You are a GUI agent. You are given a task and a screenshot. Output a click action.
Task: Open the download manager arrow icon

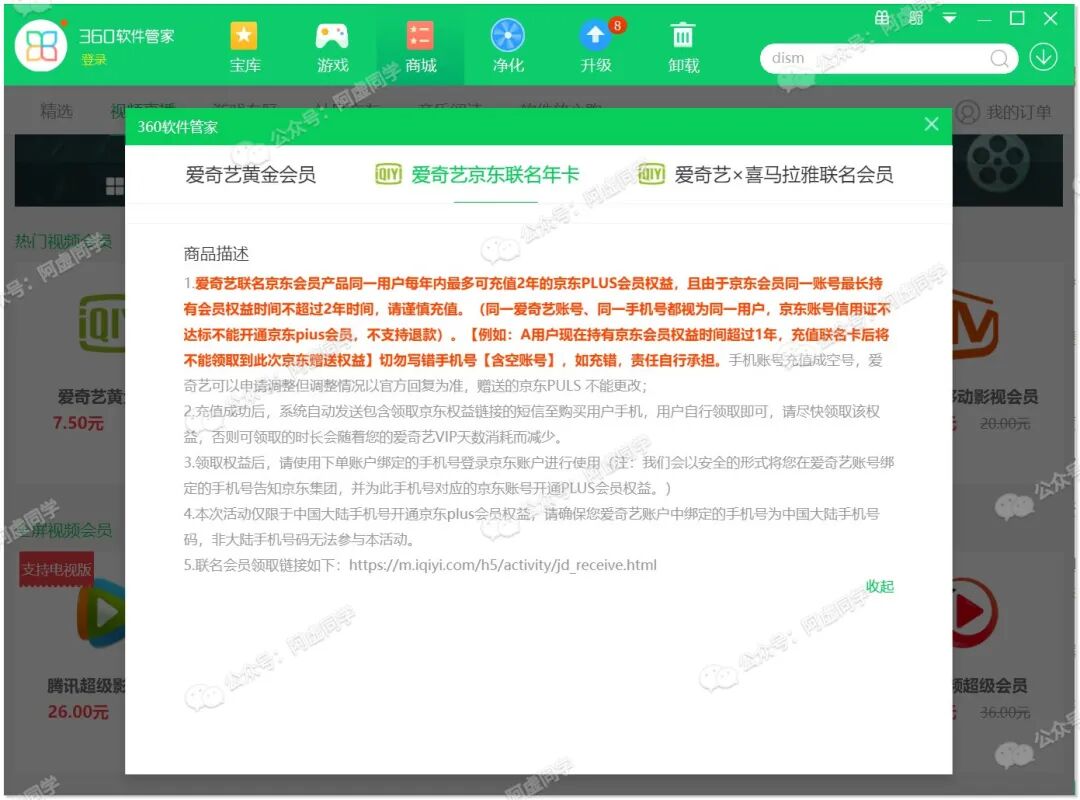click(1043, 57)
